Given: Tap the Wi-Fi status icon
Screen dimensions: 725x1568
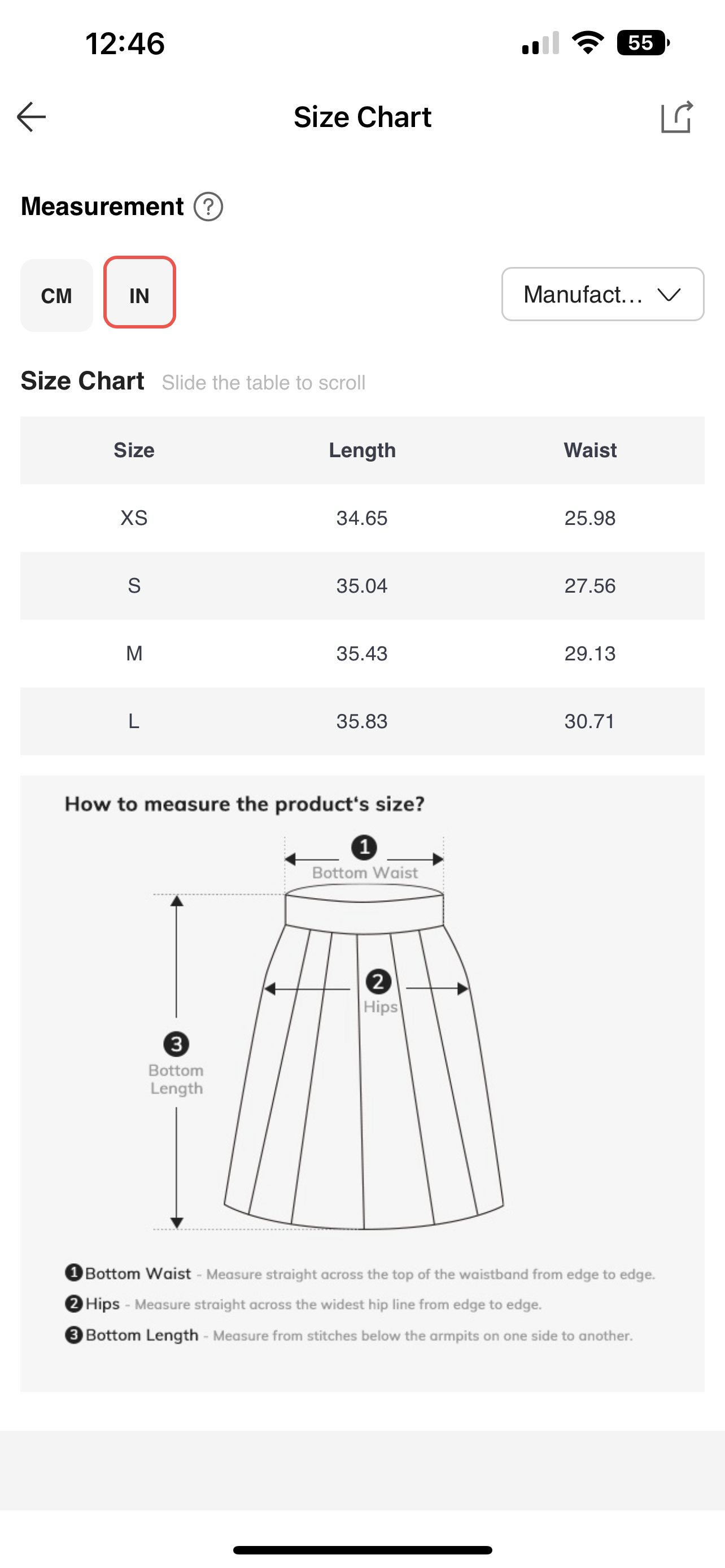Looking at the screenshot, I should (587, 43).
